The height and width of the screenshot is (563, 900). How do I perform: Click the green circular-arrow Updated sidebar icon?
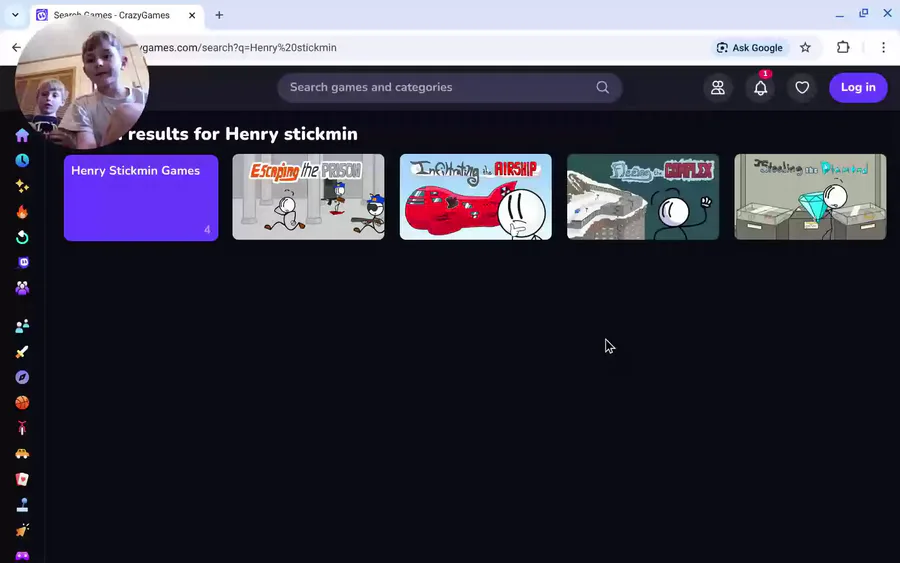[x=22, y=237]
